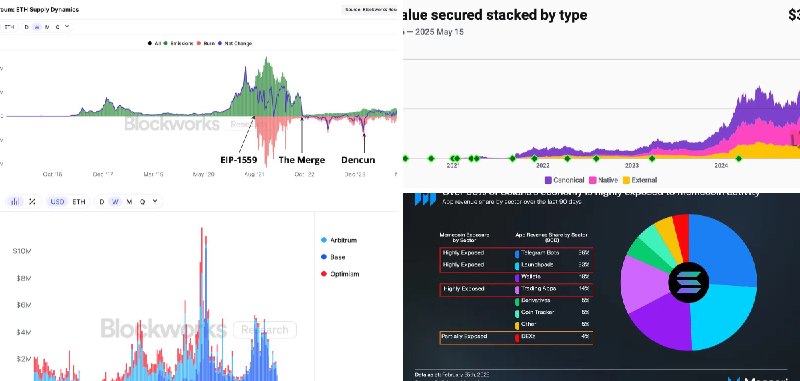Click the 'External' legend label
Image resolution: width=800 pixels, height=381 pixels.
[x=644, y=180]
